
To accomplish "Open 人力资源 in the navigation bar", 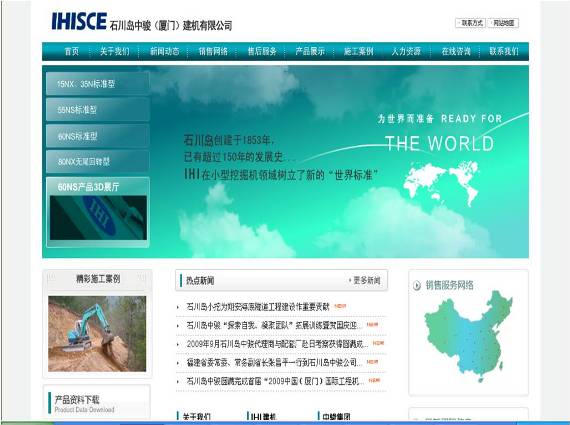I will click(406, 51).
